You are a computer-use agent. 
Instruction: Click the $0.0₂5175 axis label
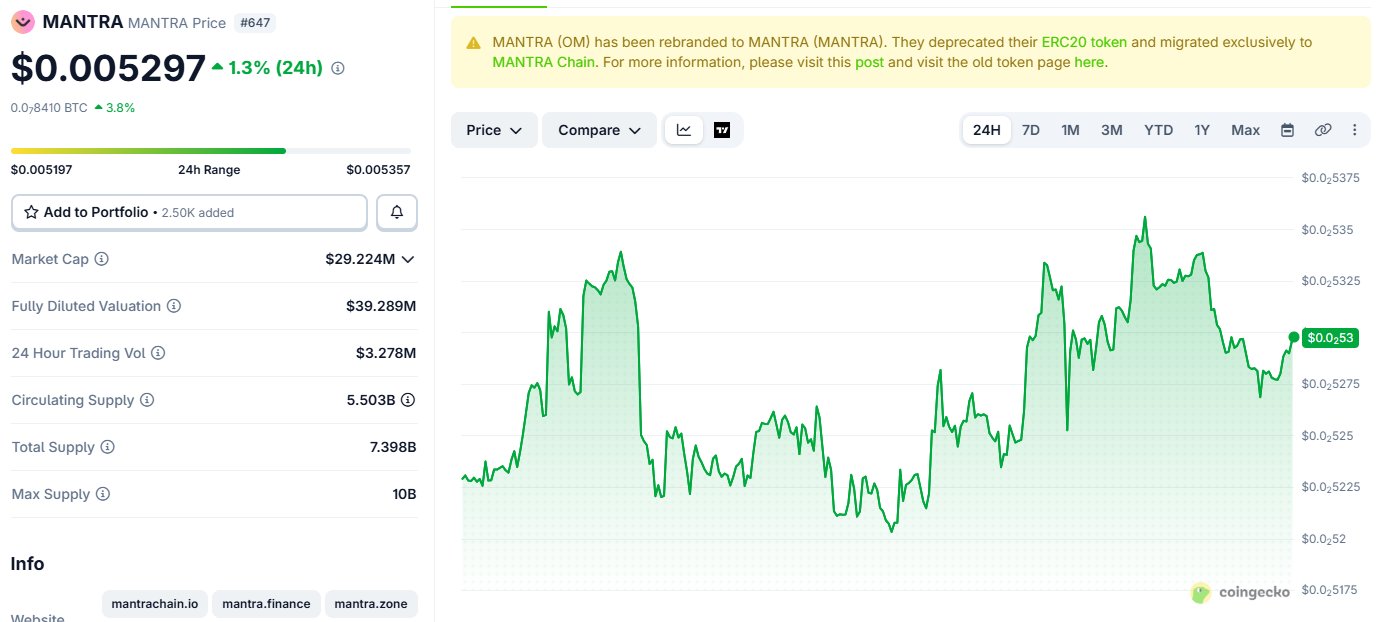1330,590
